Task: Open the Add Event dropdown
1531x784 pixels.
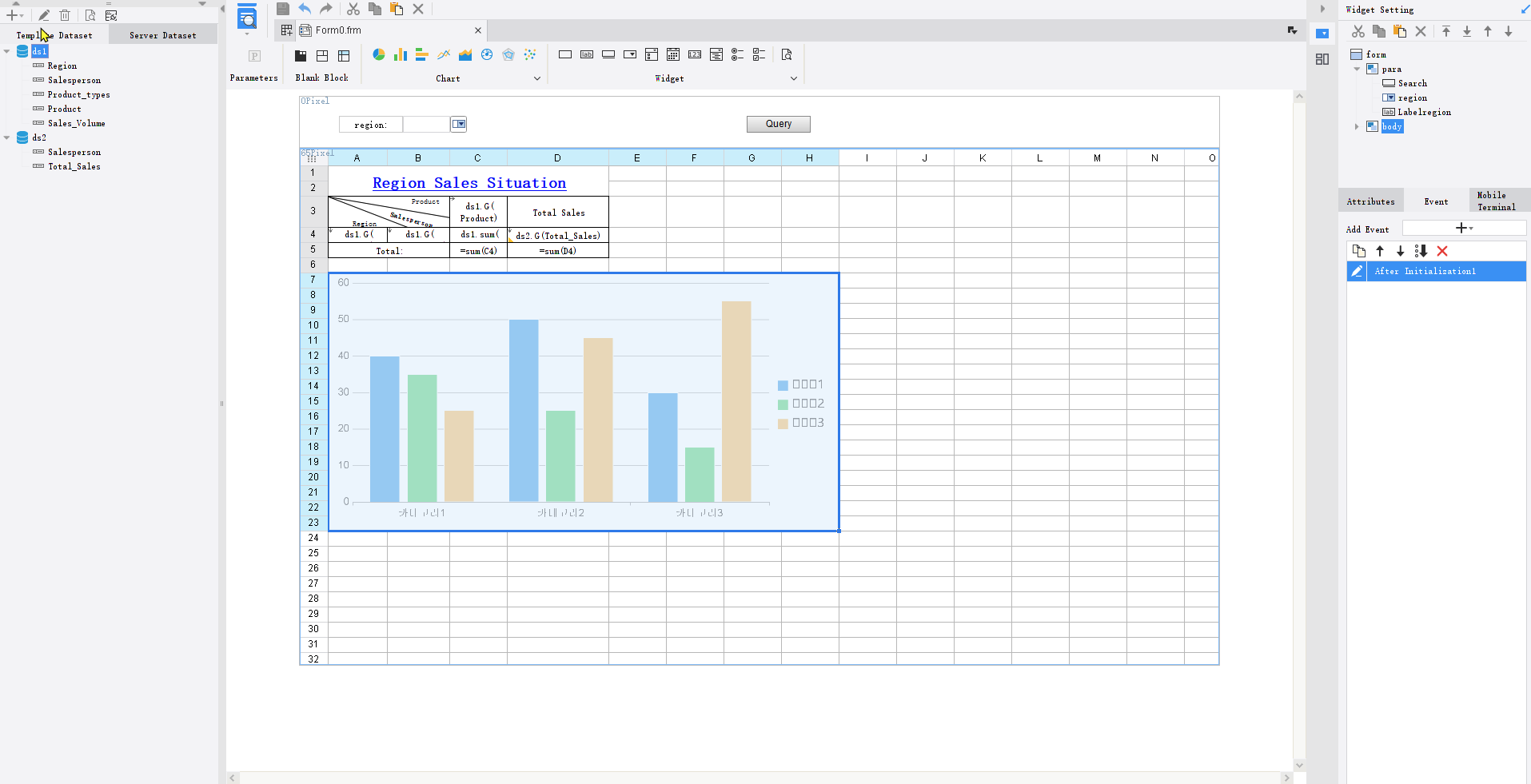Action: coord(1464,228)
